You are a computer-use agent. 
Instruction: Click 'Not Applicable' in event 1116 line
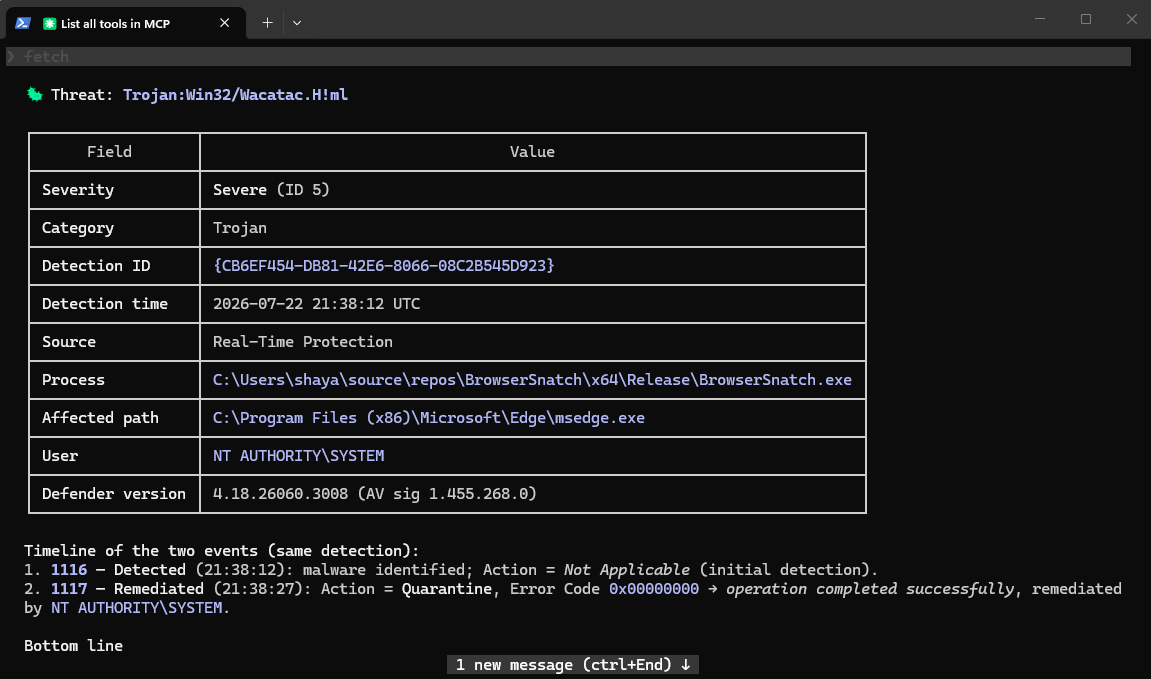click(627, 570)
